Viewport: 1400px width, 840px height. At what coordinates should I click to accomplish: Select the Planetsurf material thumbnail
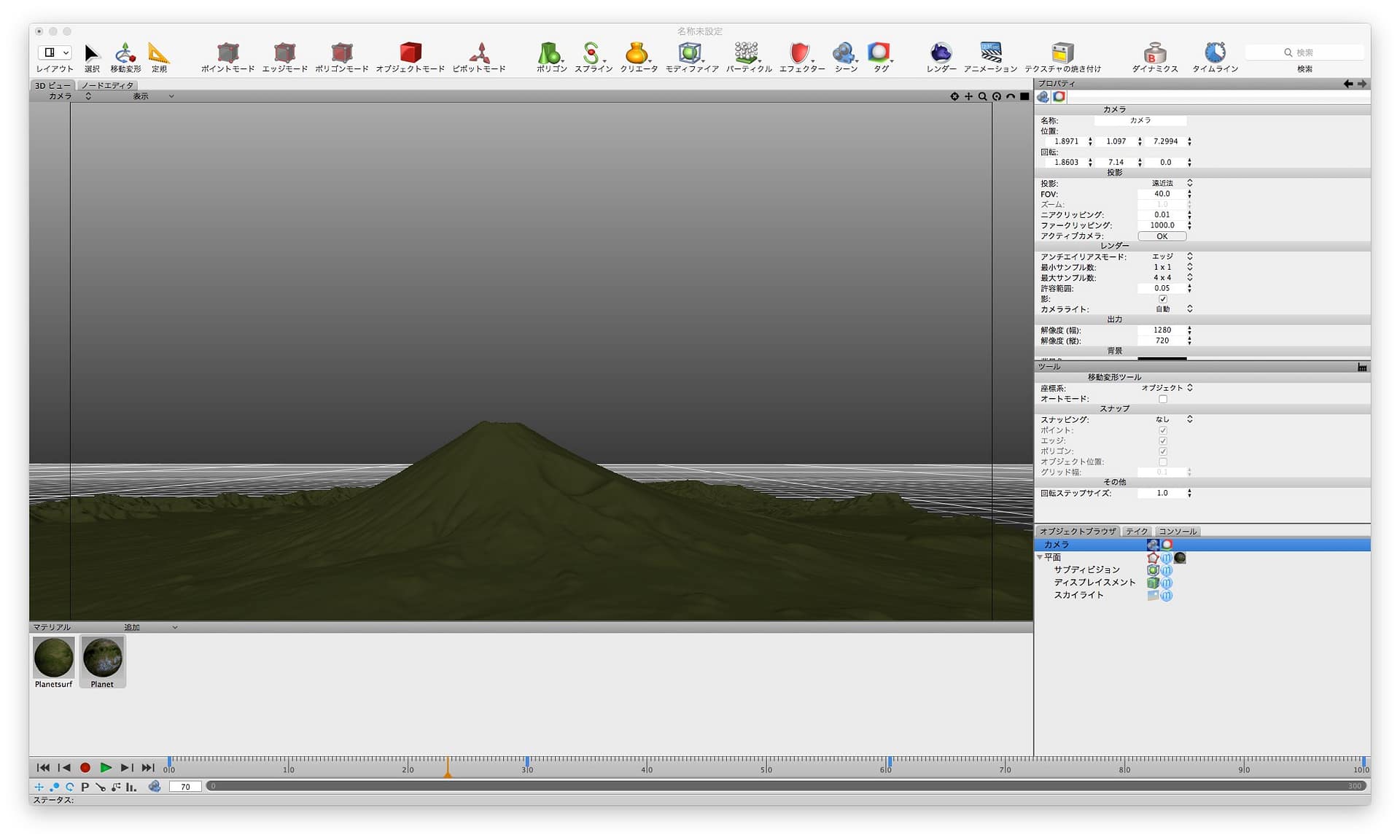(x=54, y=658)
